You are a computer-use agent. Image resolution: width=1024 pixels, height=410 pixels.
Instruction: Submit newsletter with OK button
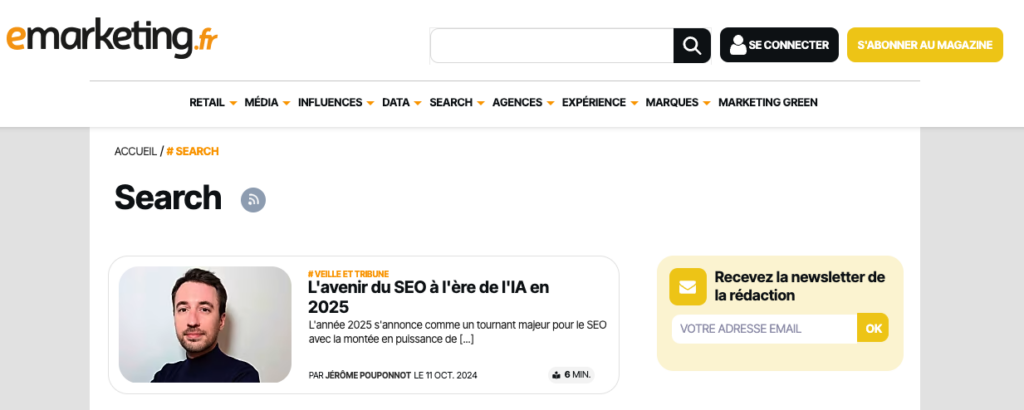[873, 328]
